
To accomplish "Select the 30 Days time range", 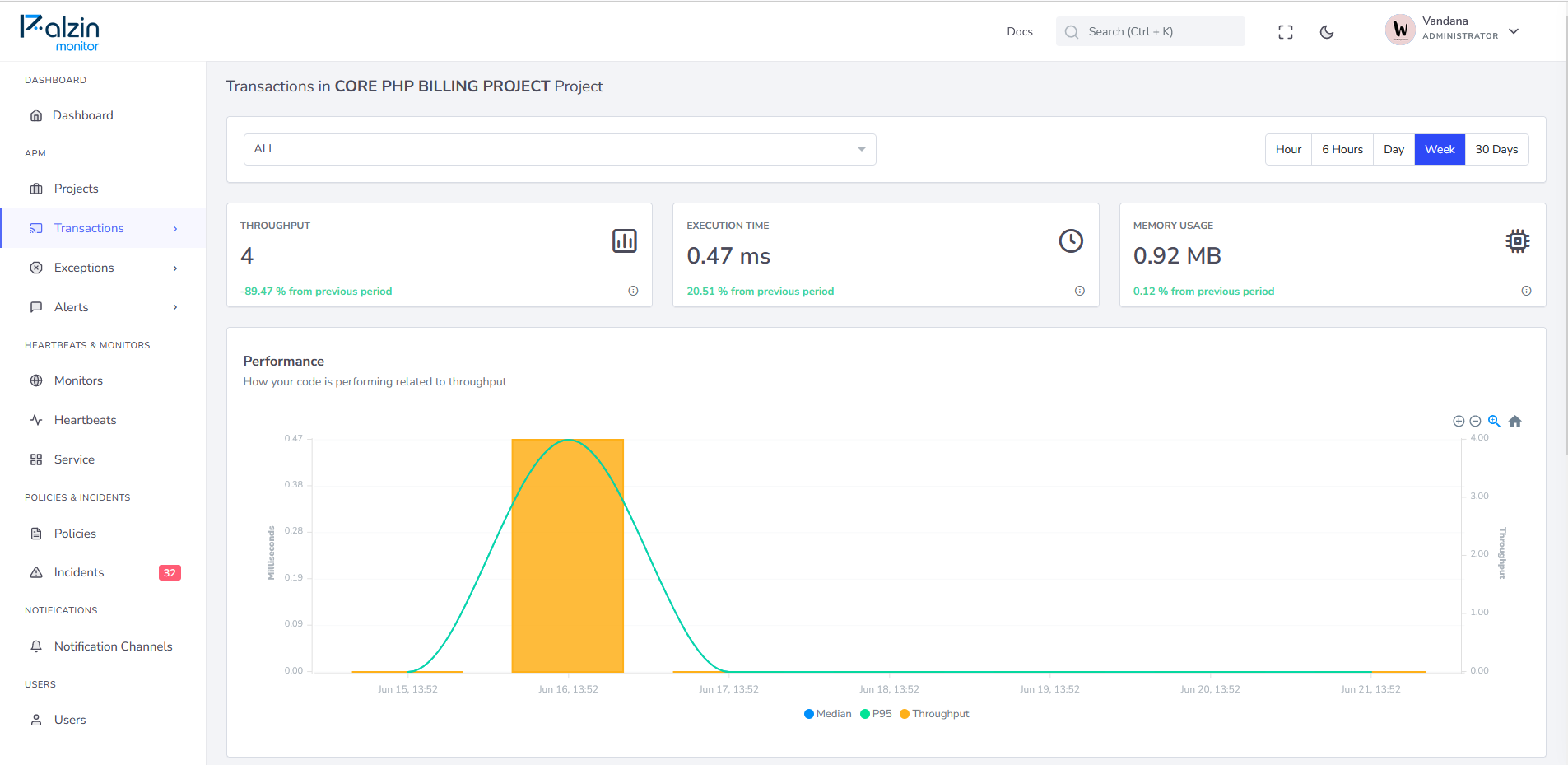I will coord(1496,149).
